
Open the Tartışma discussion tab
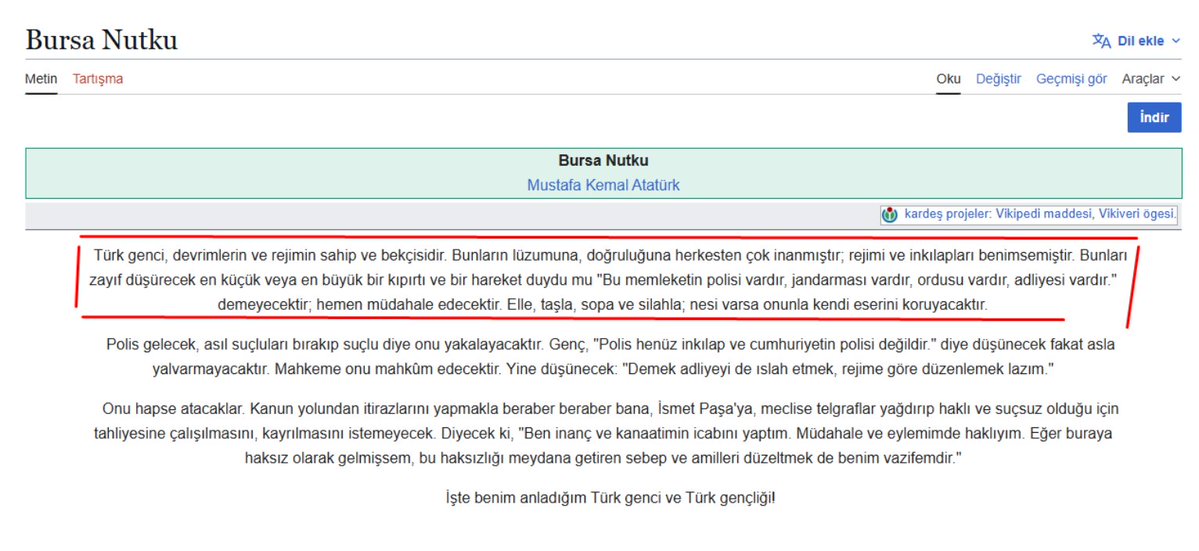pos(98,79)
